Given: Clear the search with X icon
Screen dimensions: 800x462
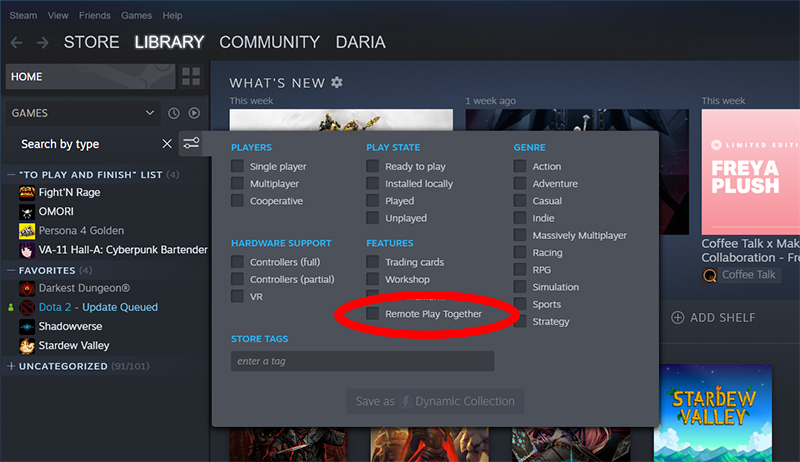Looking at the screenshot, I should click(x=167, y=144).
